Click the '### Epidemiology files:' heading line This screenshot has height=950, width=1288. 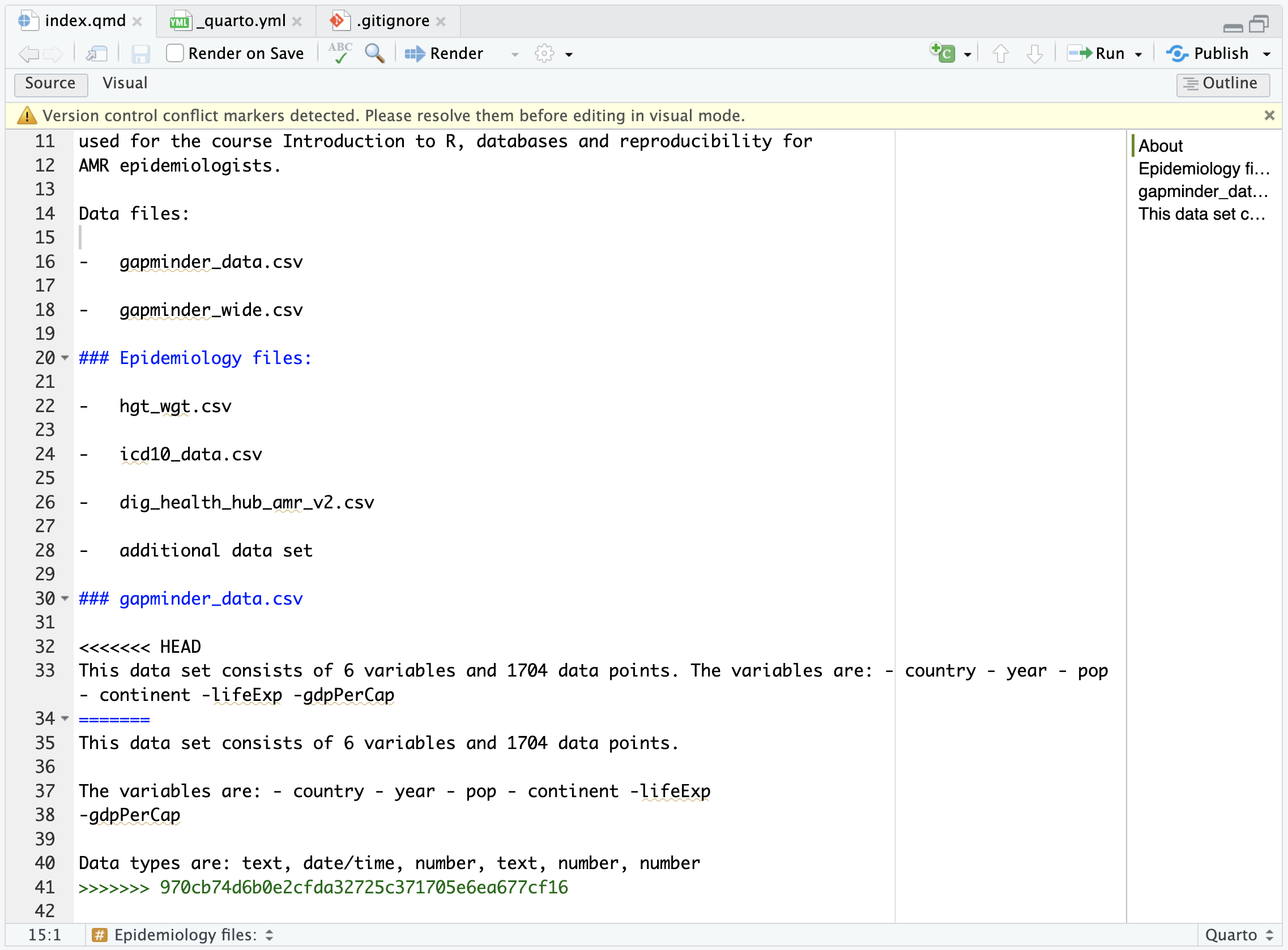coord(195,358)
